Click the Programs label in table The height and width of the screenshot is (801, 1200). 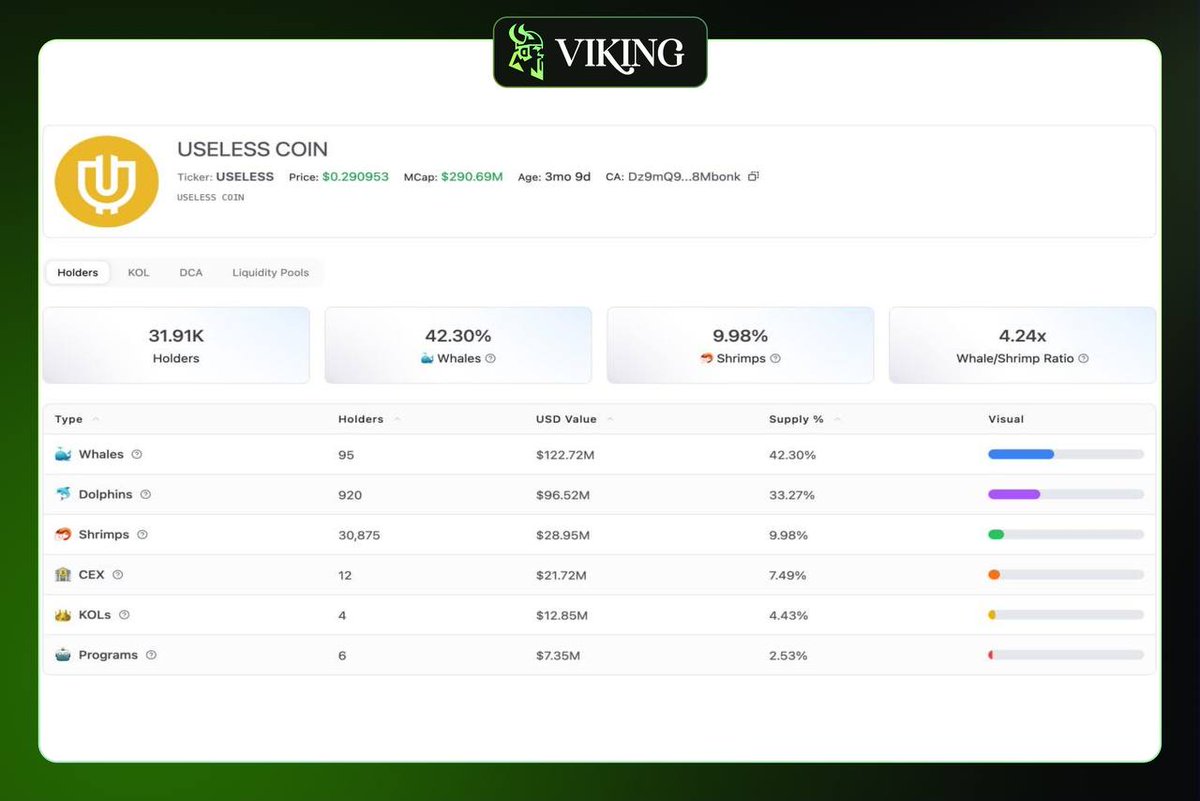pyautogui.click(x=108, y=655)
